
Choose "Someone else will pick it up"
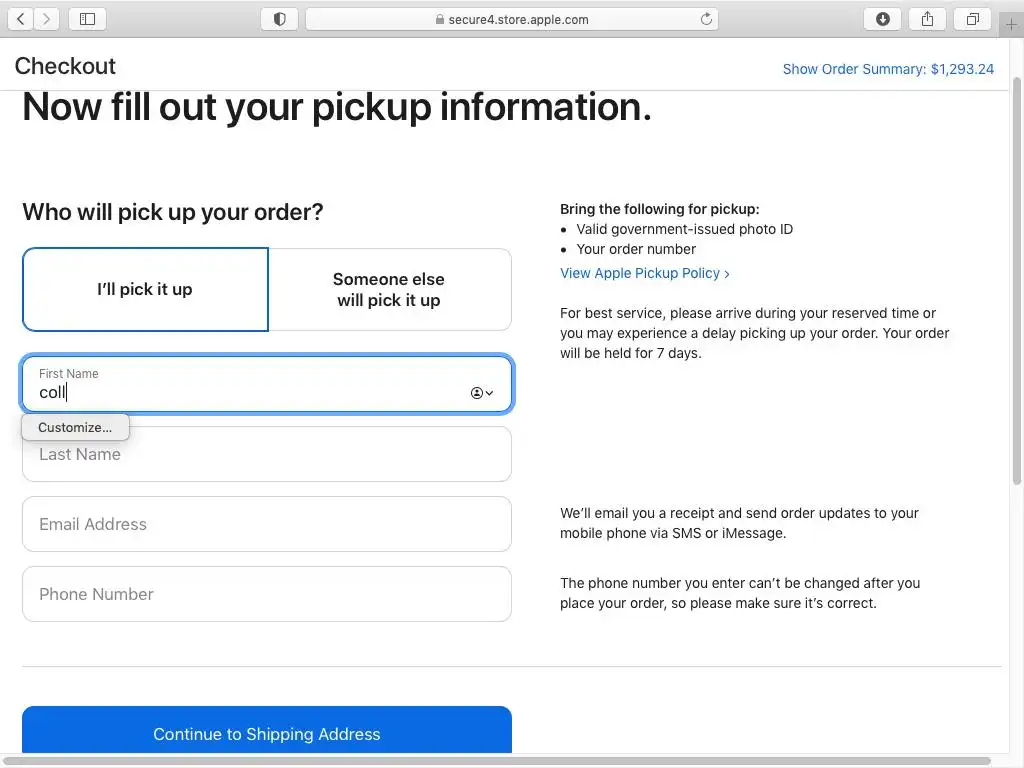pyautogui.click(x=389, y=289)
